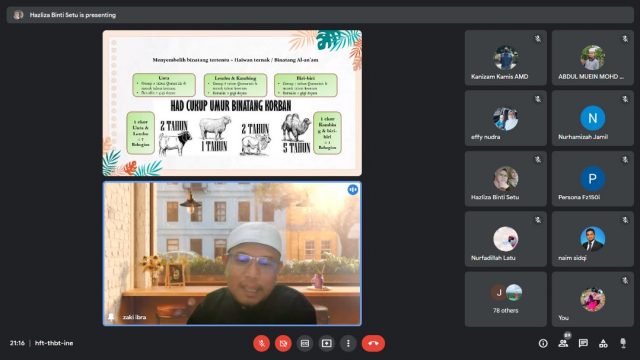The height and width of the screenshot is (360, 640).
Task: Select the Persona Fz150i participant tile
Action: (x=593, y=179)
